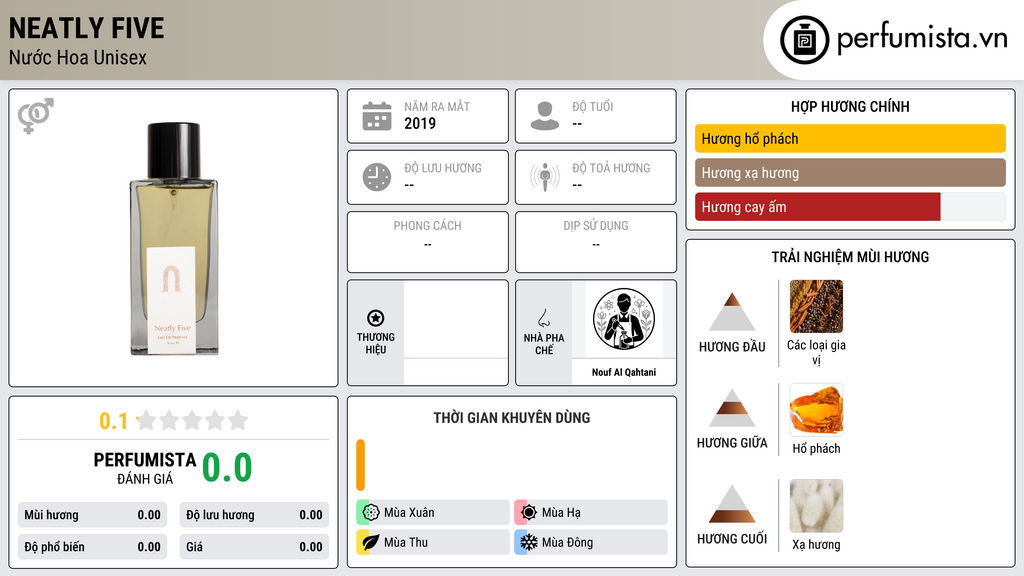Image resolution: width=1024 pixels, height=576 pixels.
Task: Click the NEATLY FIVE title heading
Action: [86, 29]
